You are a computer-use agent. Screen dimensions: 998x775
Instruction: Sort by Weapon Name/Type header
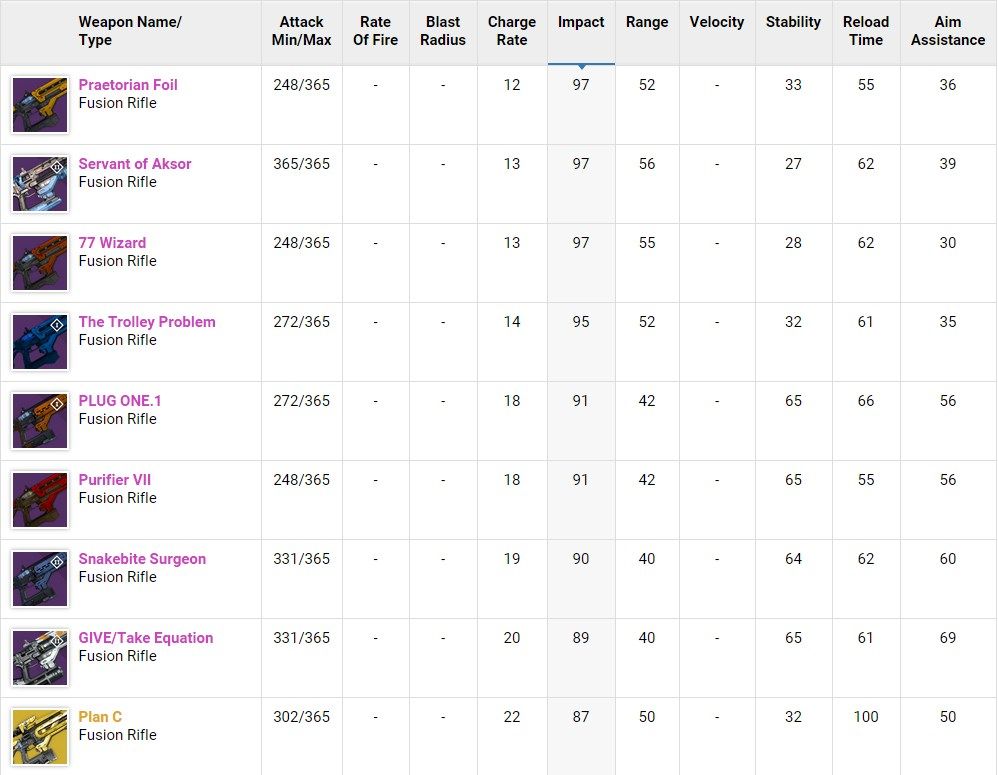click(x=130, y=31)
